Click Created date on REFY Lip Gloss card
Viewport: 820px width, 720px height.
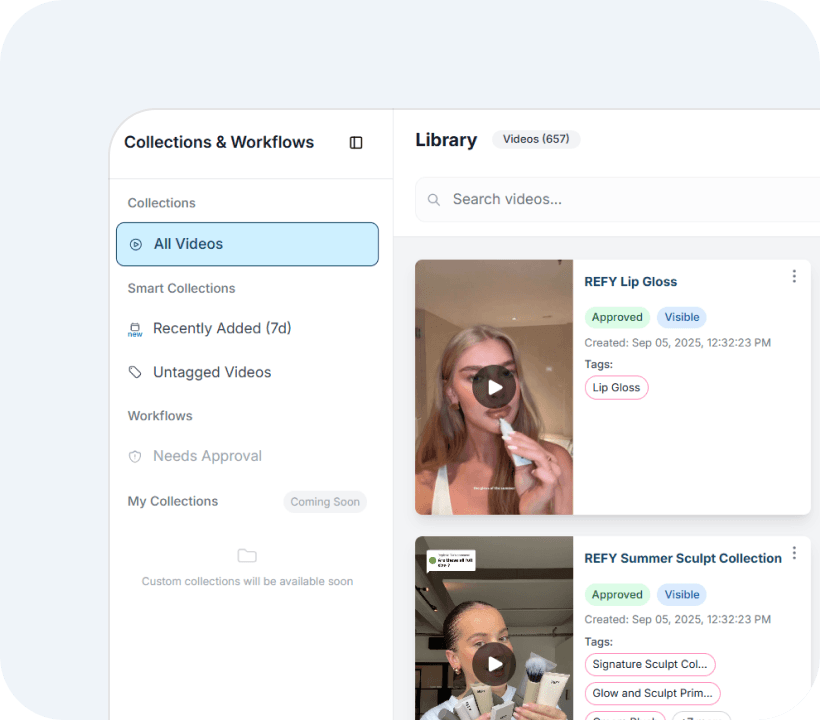[677, 343]
